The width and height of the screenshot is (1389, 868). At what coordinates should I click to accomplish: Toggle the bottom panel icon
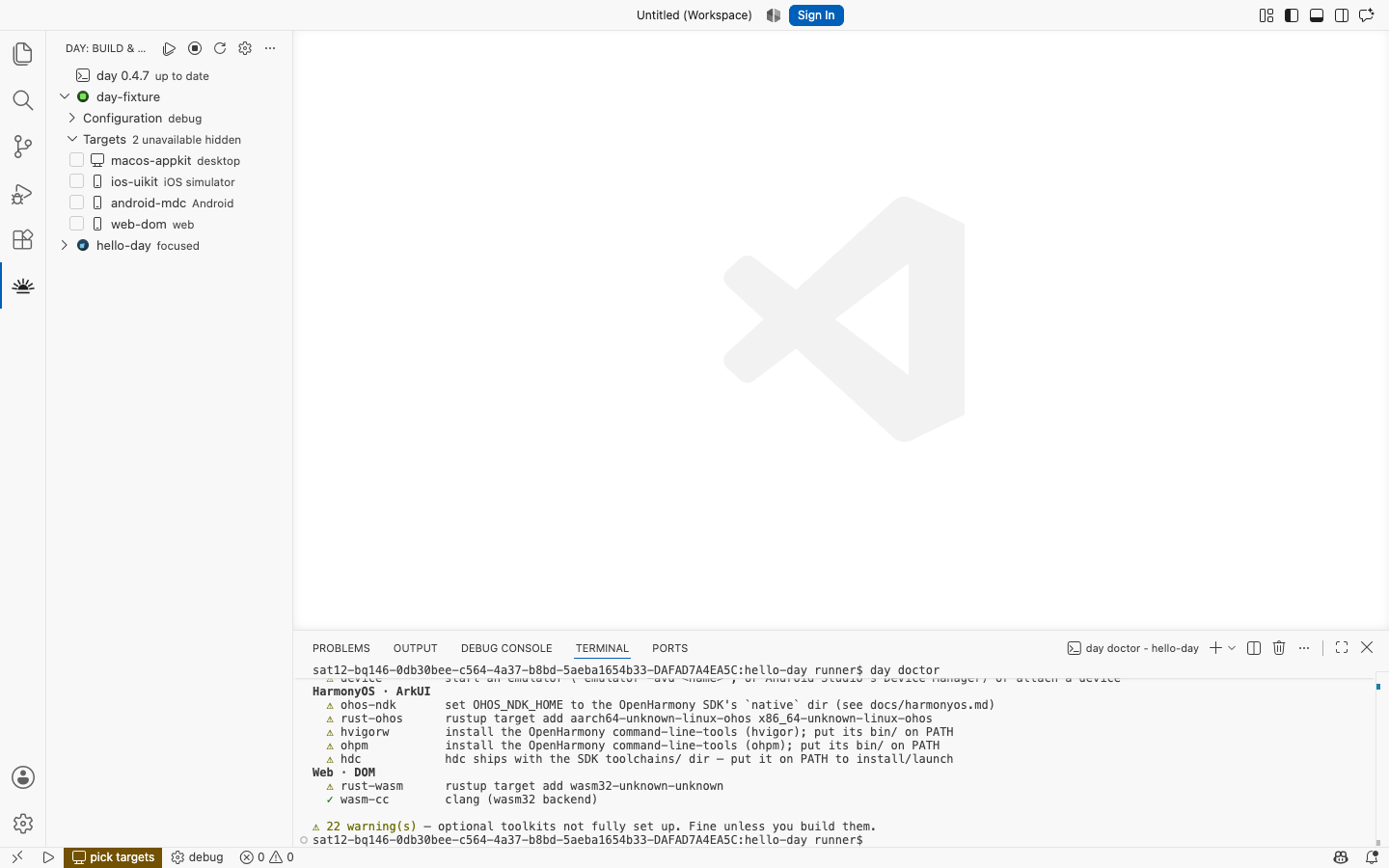click(x=1317, y=15)
